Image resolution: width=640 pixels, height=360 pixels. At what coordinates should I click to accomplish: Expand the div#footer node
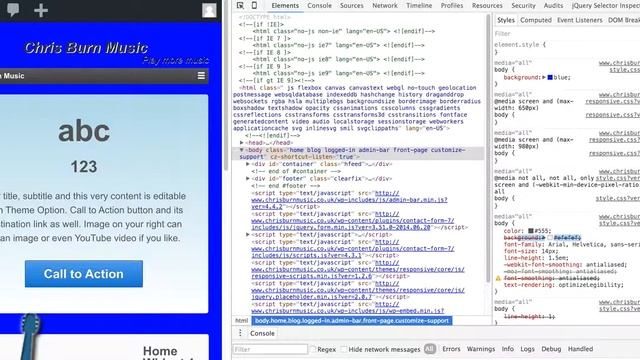(x=248, y=178)
